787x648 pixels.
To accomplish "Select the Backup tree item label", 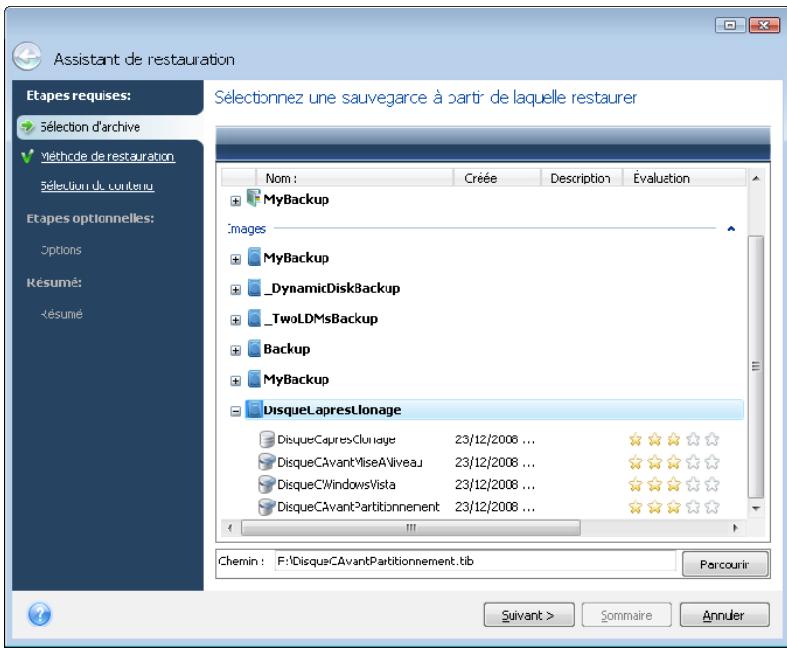I will click(287, 349).
